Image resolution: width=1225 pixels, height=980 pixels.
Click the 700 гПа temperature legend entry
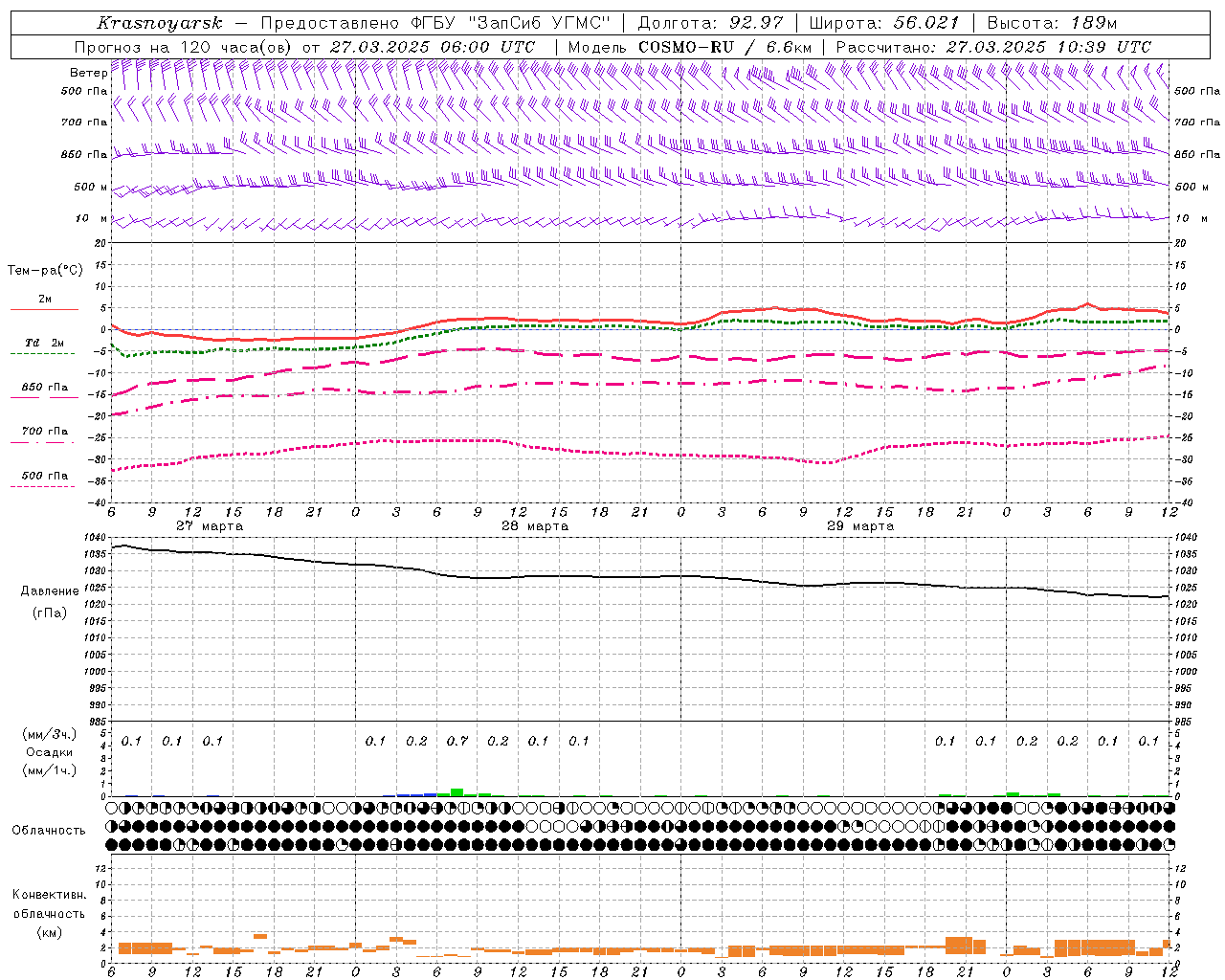pos(45,432)
